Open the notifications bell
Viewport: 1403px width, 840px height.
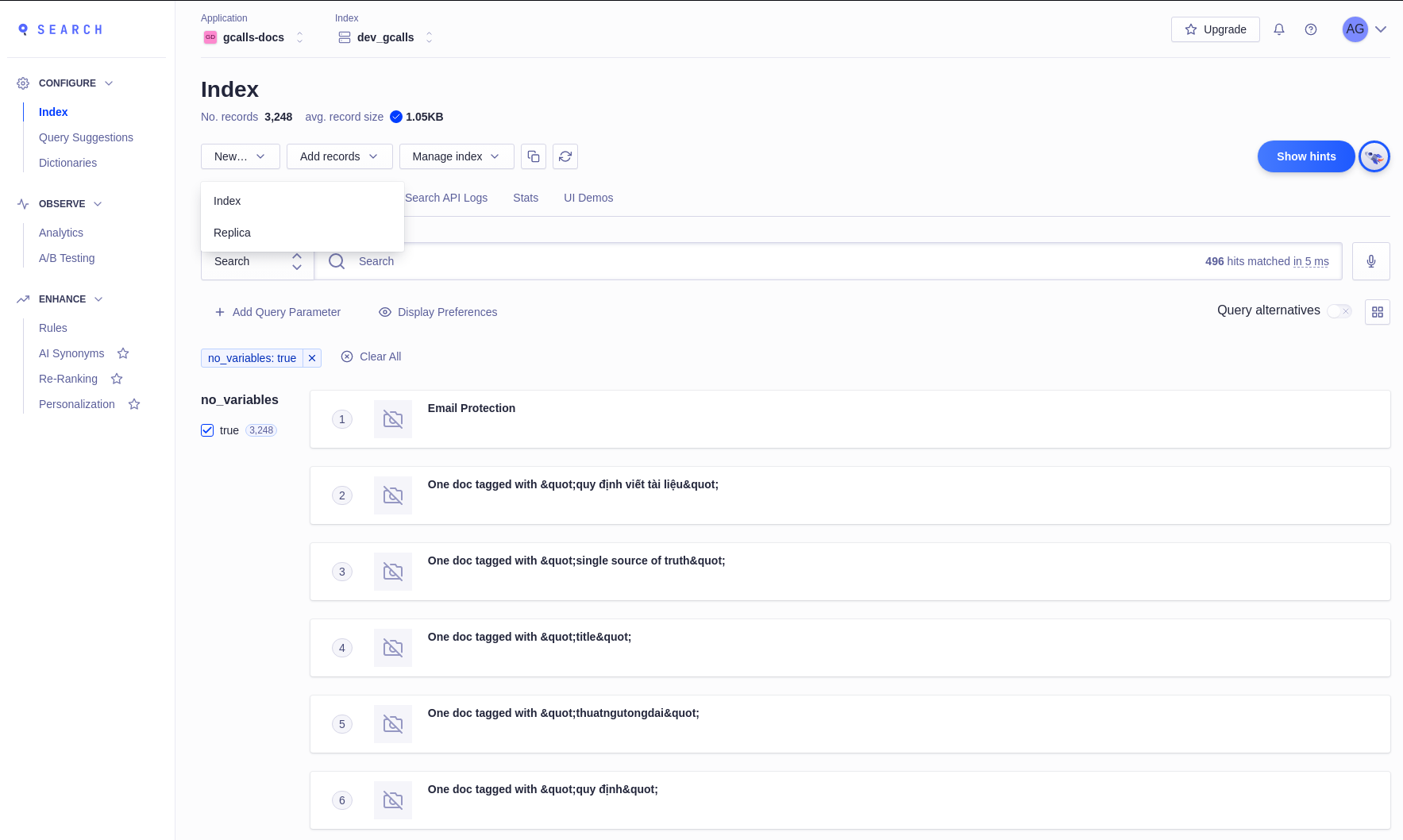pyautogui.click(x=1278, y=29)
